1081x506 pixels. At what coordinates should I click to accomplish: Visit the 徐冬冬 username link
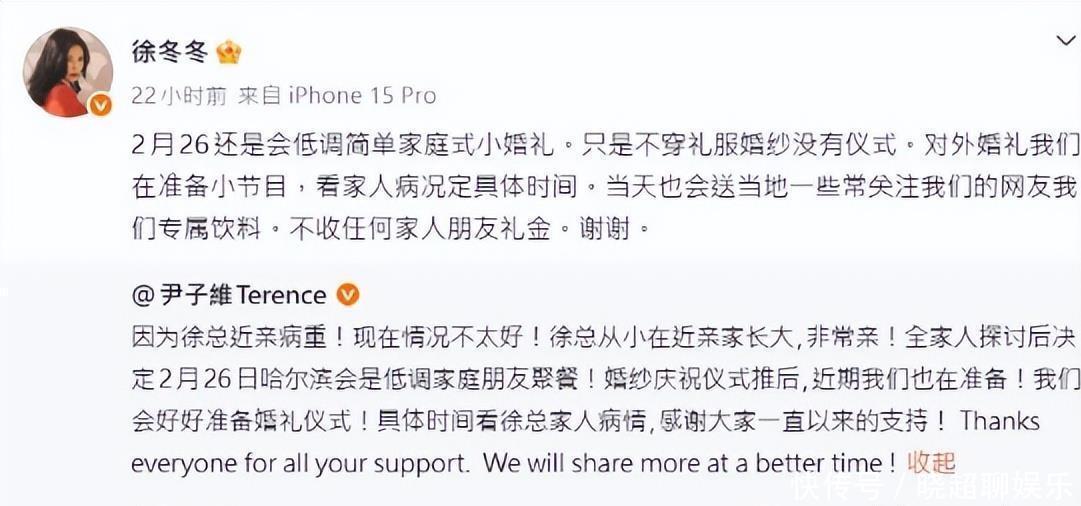coord(168,52)
